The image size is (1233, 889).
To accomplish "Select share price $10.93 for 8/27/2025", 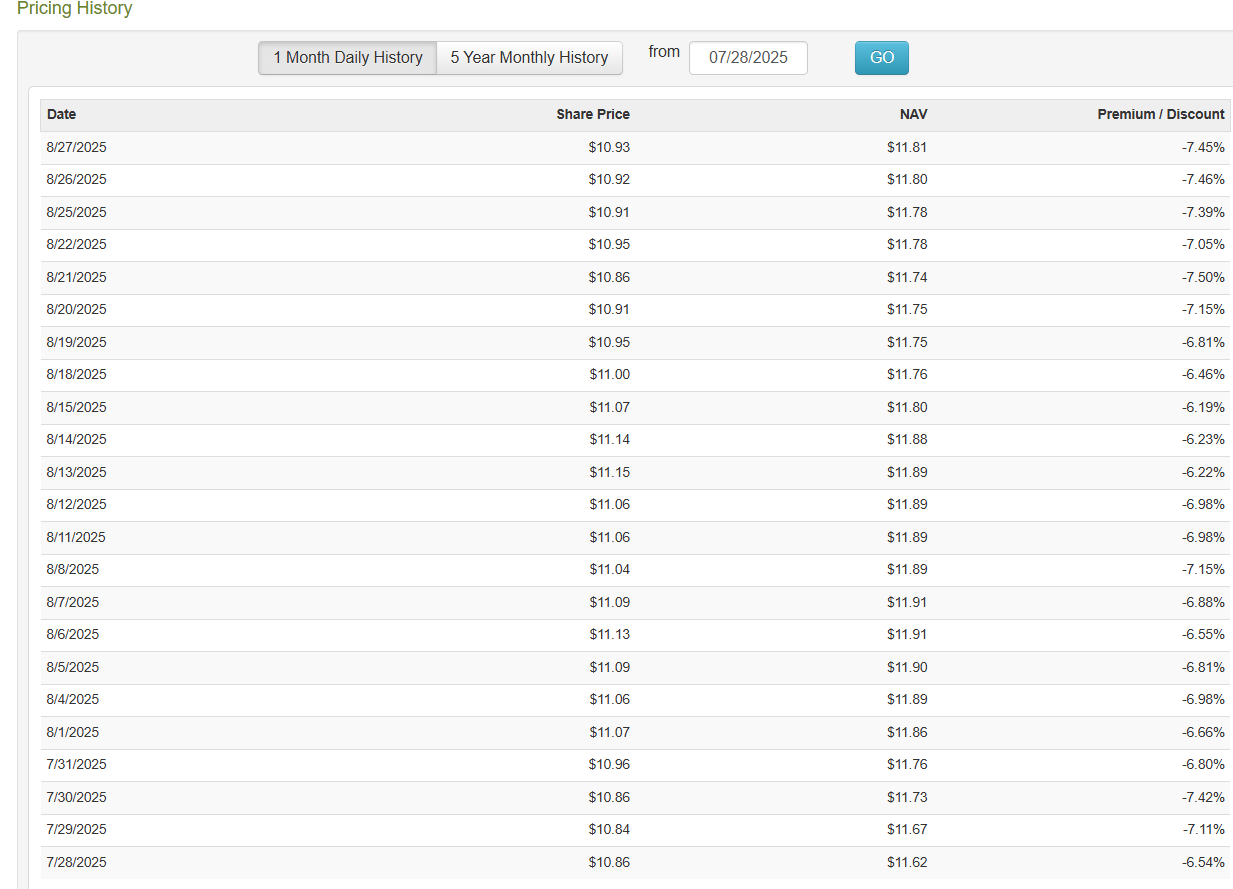I will tap(609, 147).
